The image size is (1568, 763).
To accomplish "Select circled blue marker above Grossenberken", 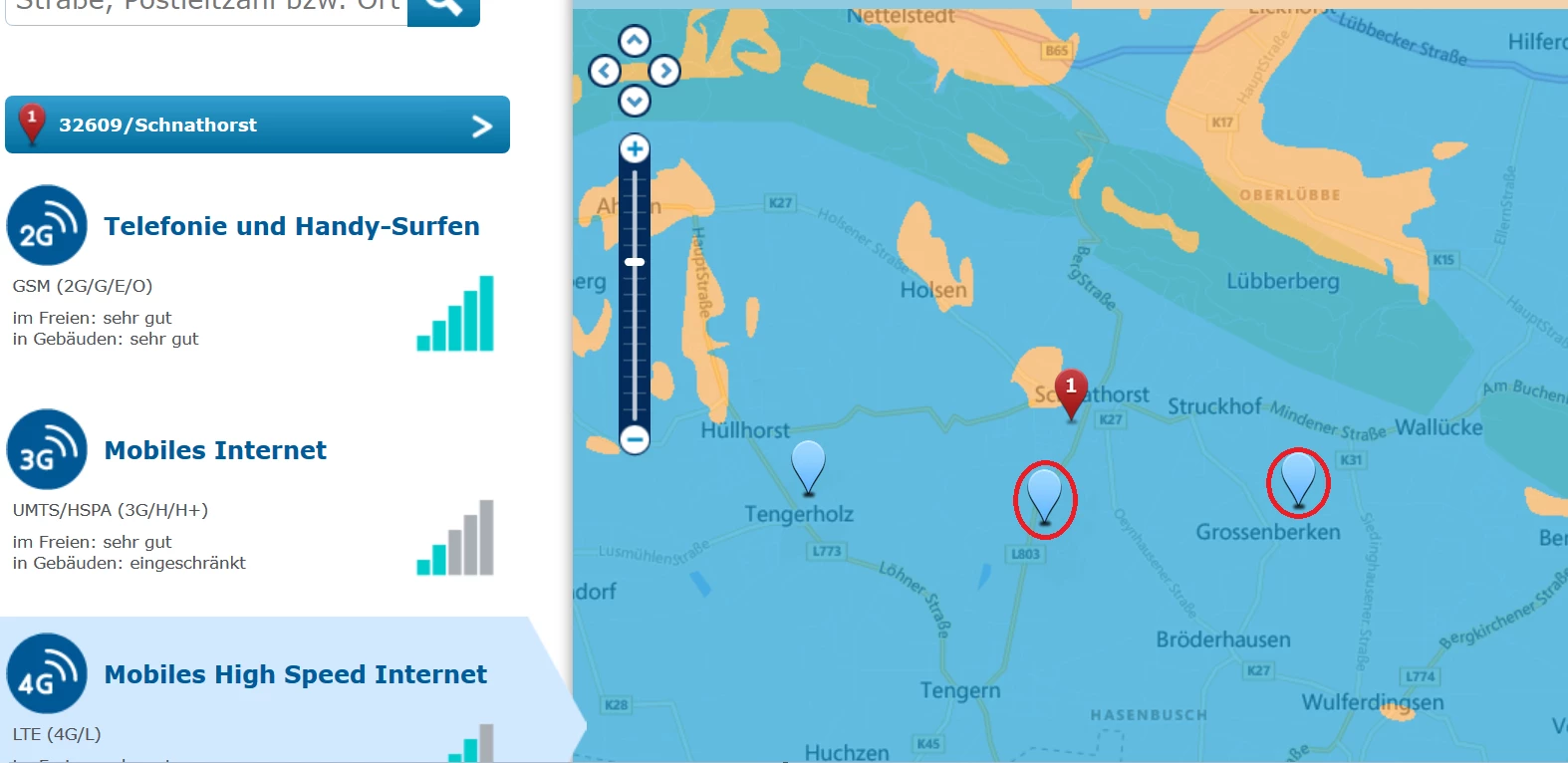I will click(x=1298, y=482).
